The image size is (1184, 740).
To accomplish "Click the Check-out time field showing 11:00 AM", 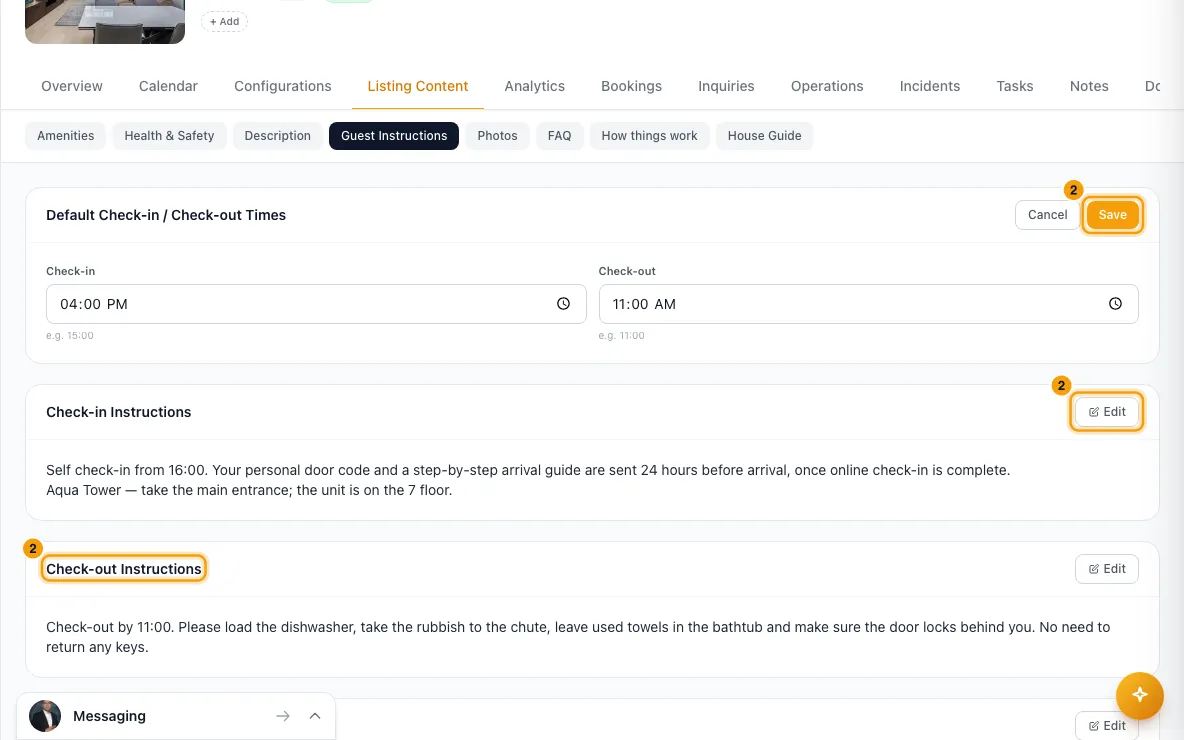I will pyautogui.click(x=868, y=304).
